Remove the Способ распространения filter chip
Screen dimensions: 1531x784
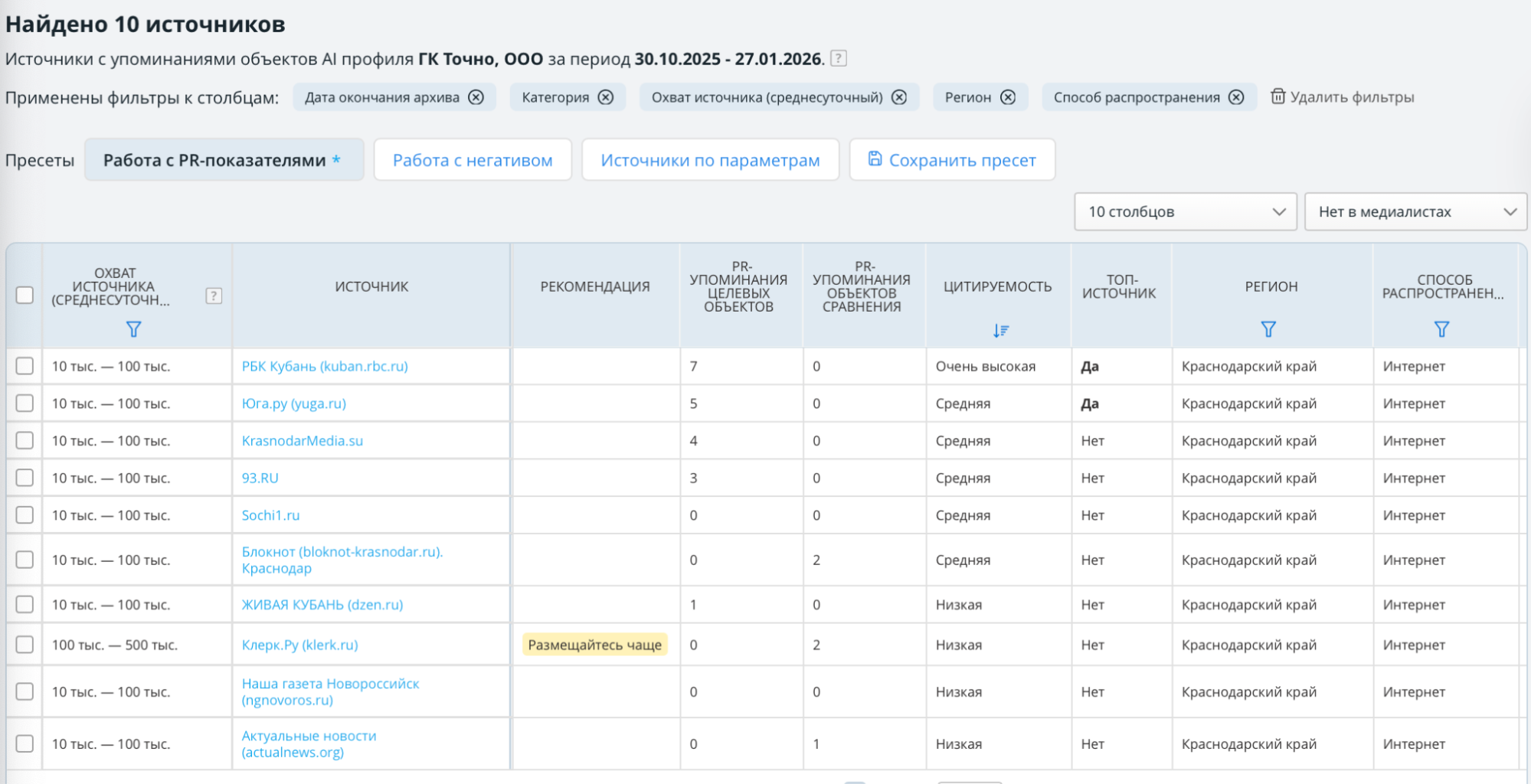point(1236,97)
